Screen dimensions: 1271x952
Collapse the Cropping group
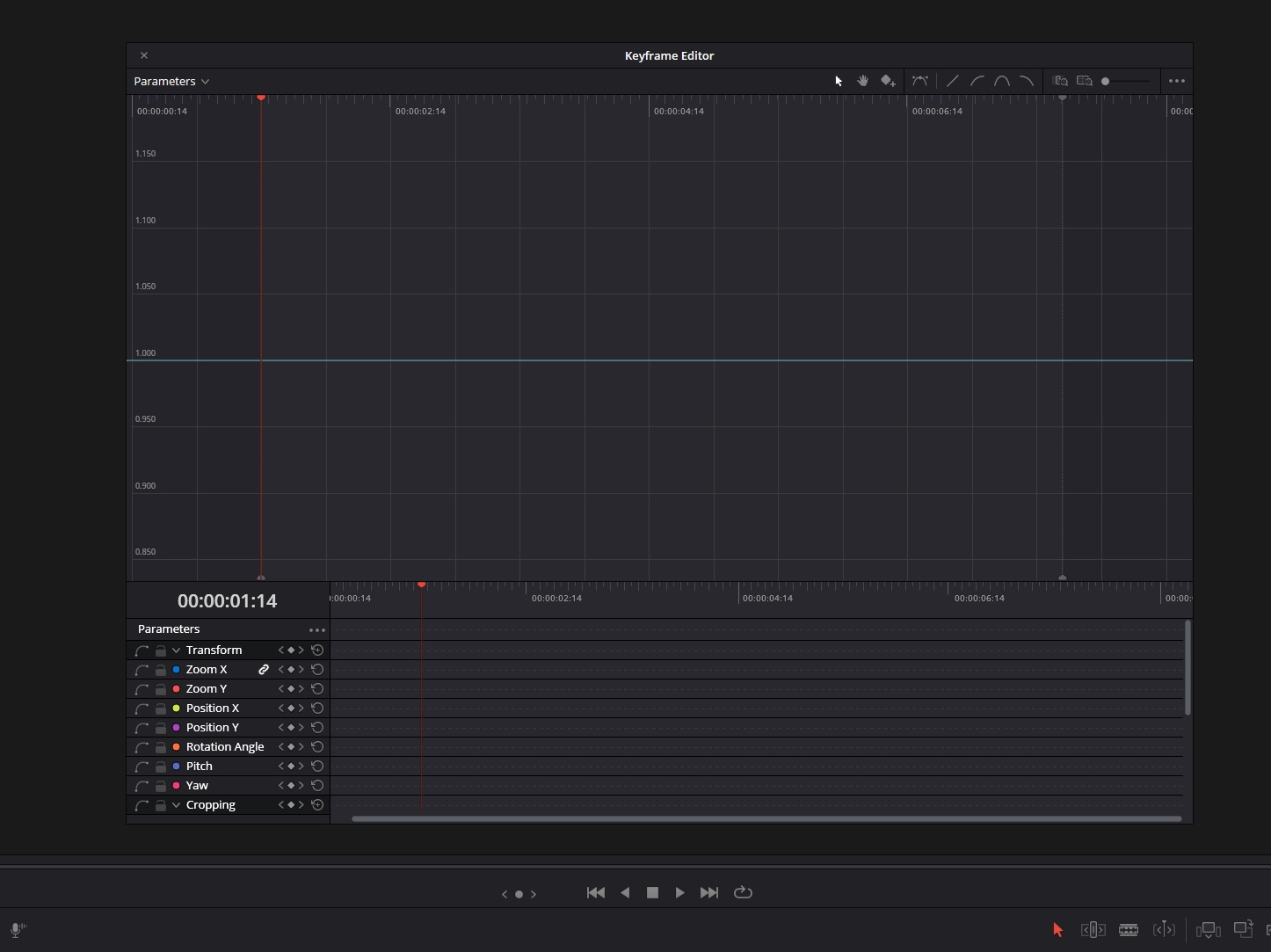click(177, 805)
